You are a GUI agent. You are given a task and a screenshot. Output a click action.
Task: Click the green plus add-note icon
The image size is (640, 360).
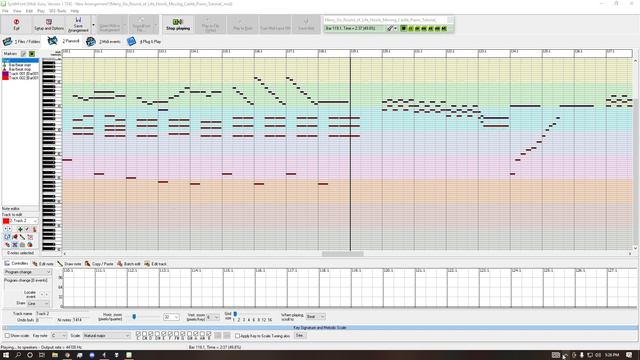[x=20, y=229]
